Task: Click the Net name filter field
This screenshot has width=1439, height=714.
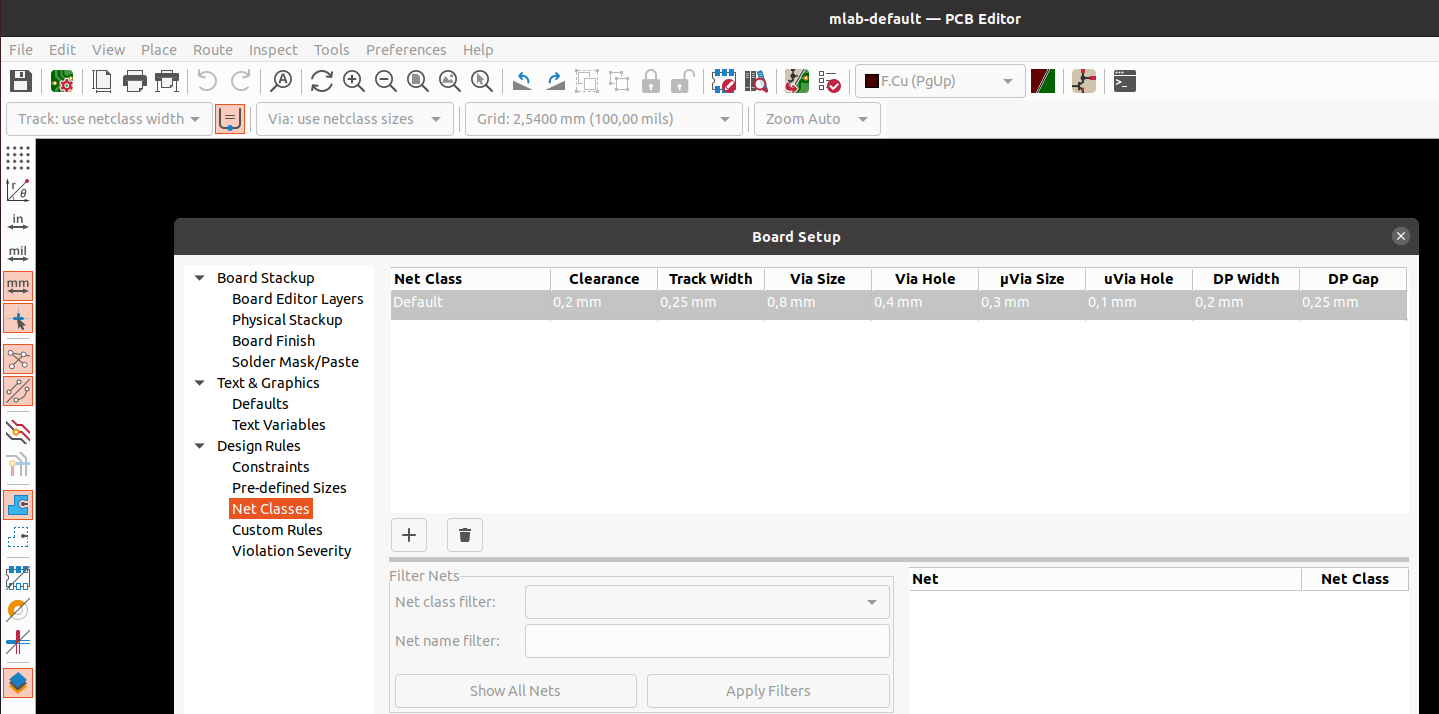Action: 707,641
